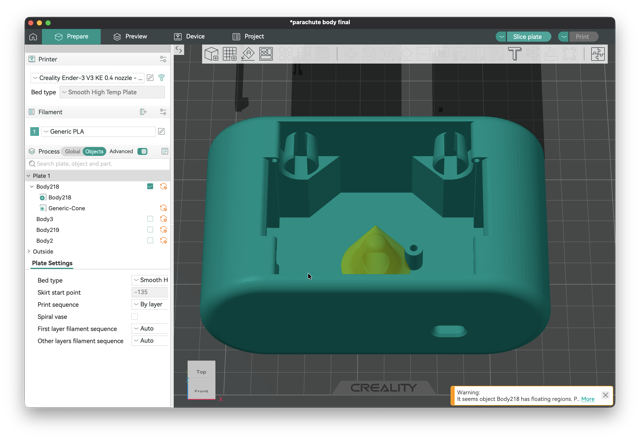
Task: Click the Slice plate button
Action: point(529,37)
